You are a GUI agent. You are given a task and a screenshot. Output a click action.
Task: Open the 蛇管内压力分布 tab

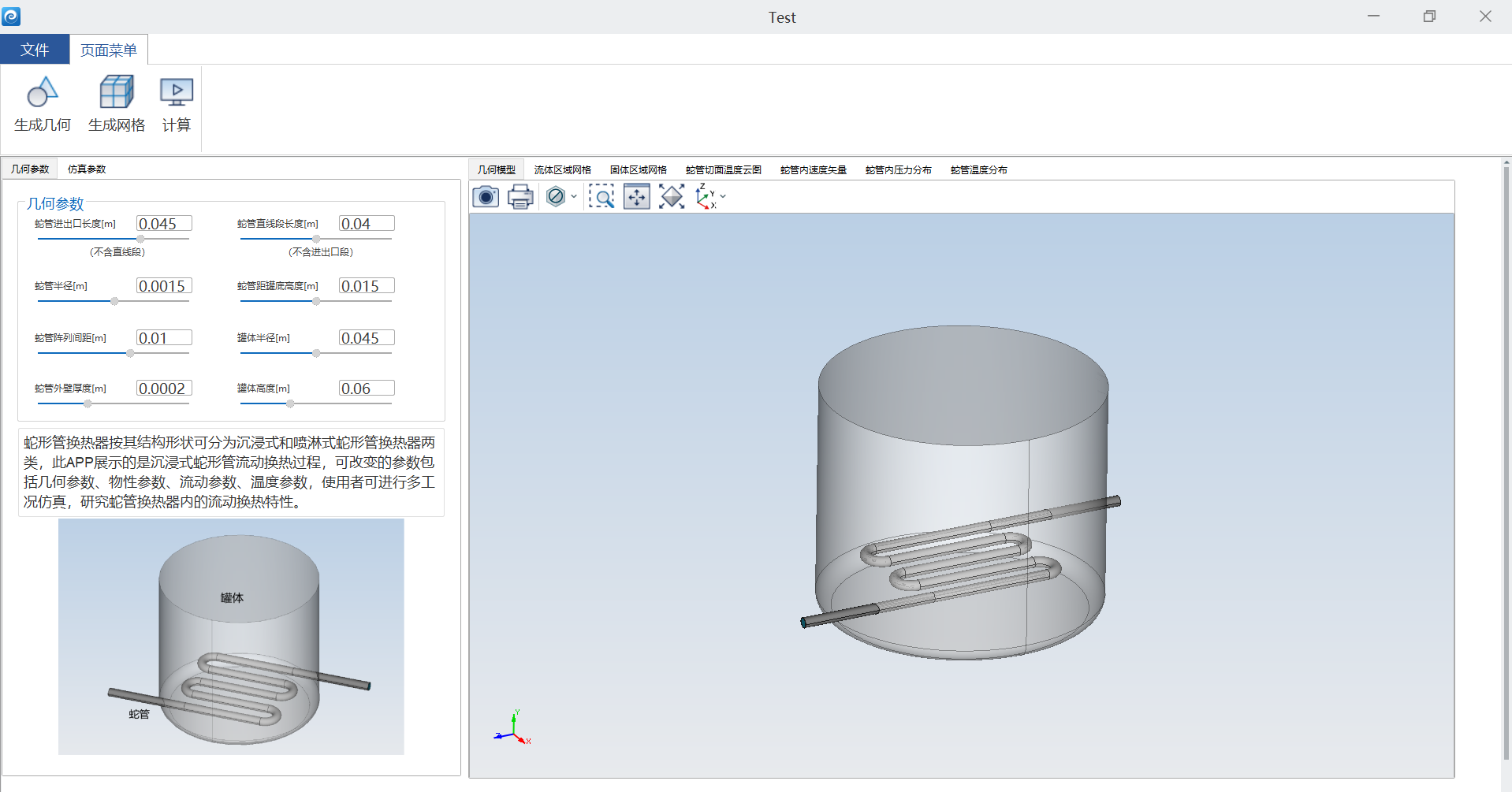tap(899, 169)
